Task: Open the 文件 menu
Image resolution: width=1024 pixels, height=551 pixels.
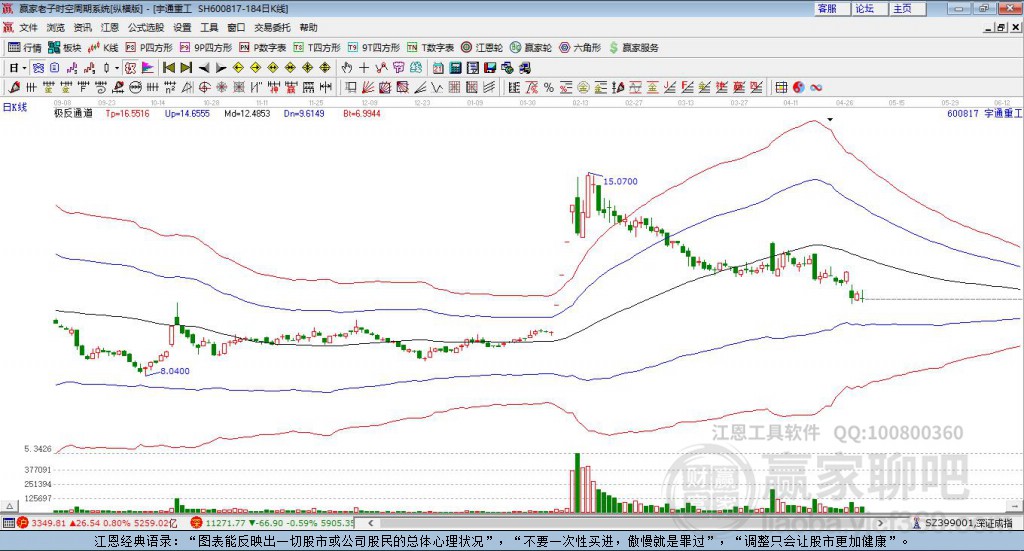Action: pos(28,27)
